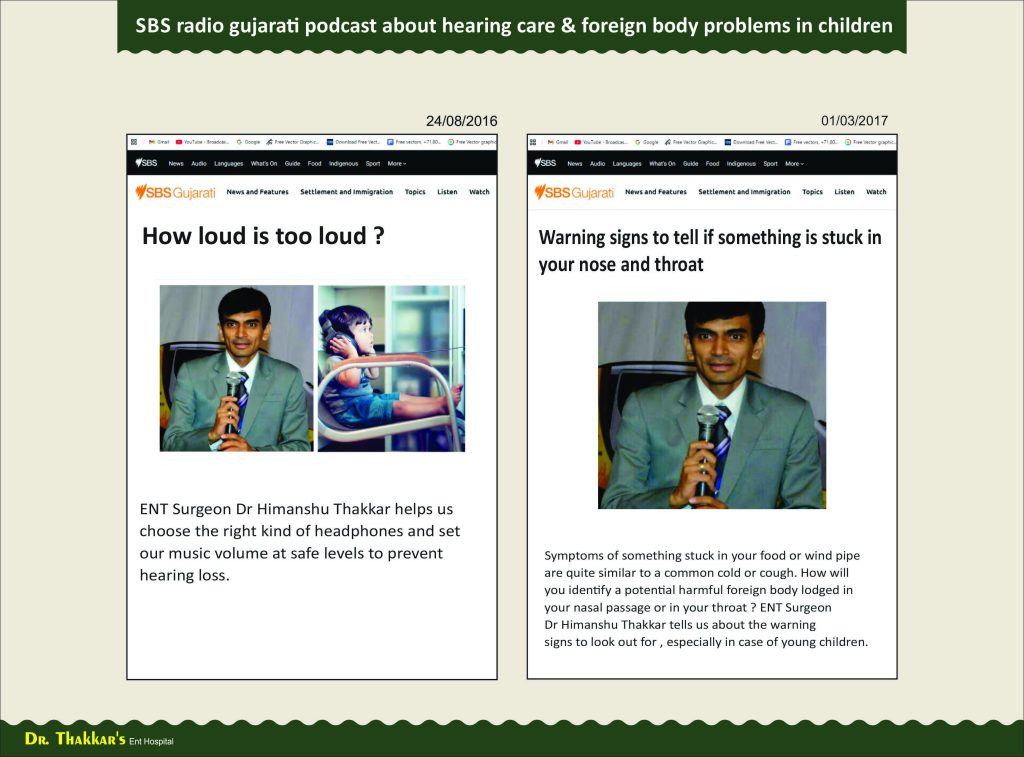Open Settlement and Immigration on 'How loud' page

(x=347, y=192)
